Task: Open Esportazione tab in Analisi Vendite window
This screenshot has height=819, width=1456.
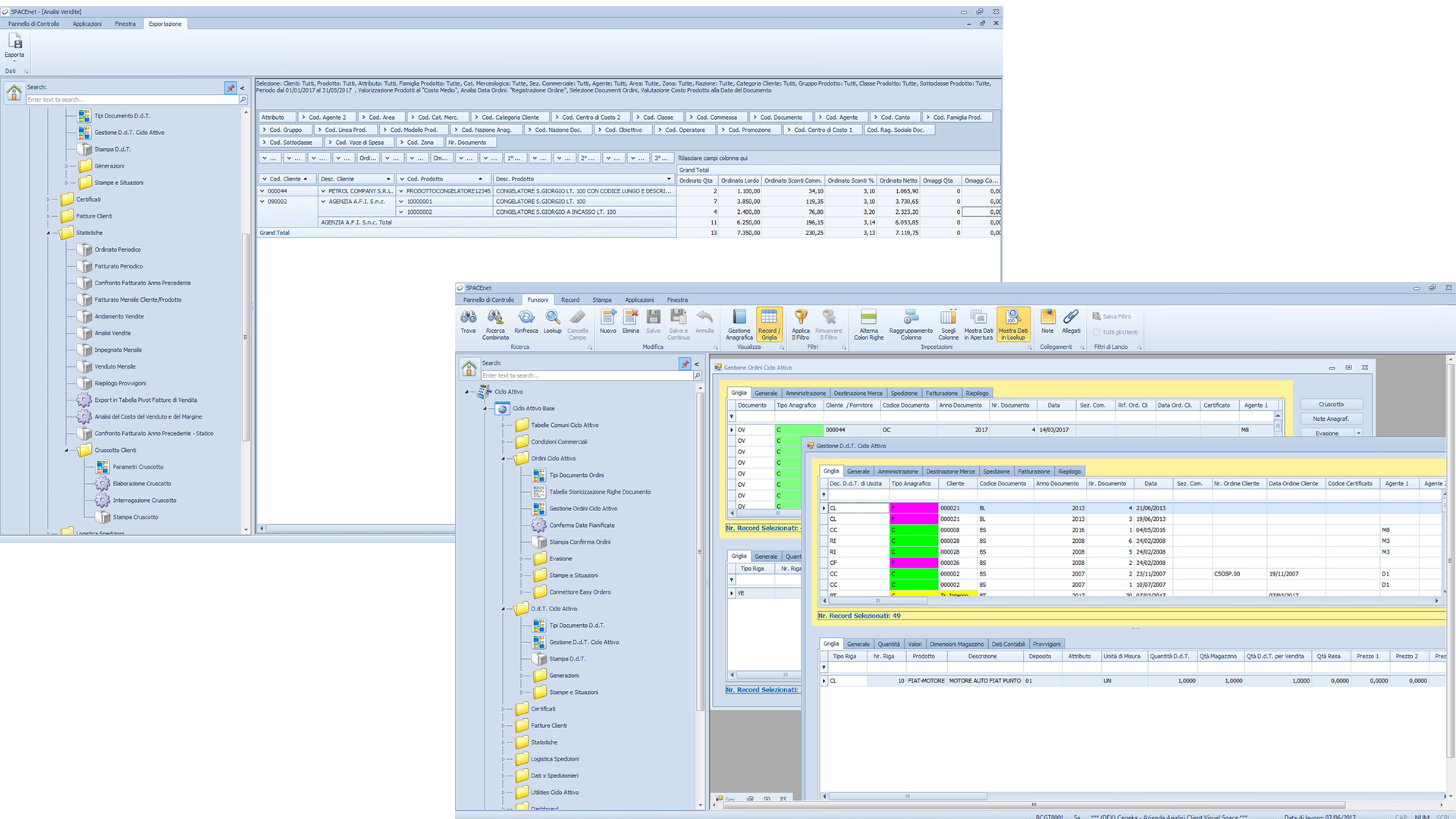Action: [165, 24]
